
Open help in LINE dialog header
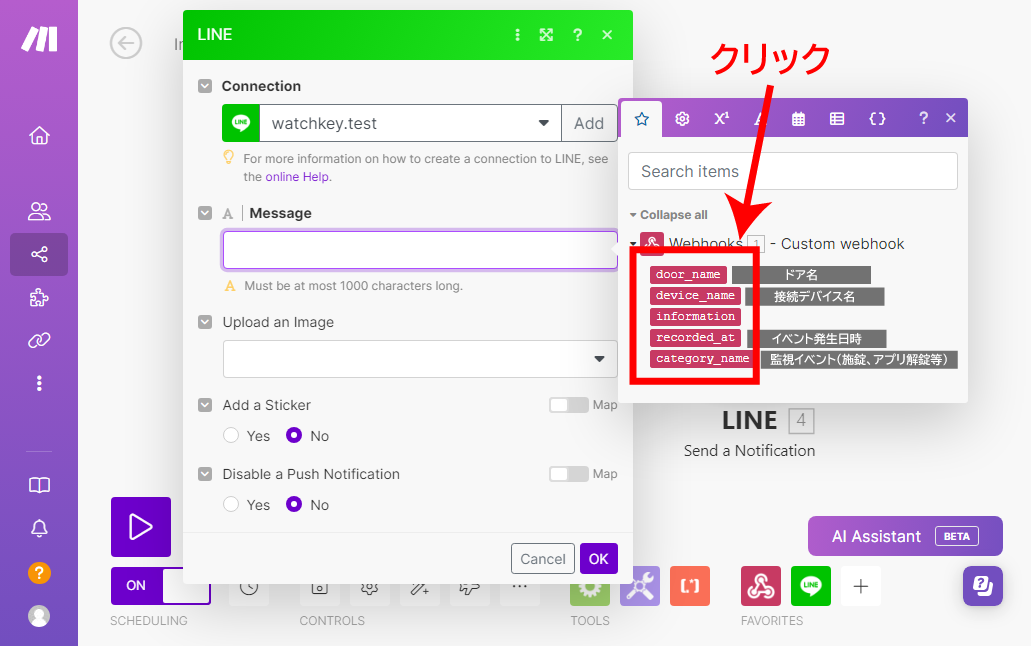click(577, 35)
